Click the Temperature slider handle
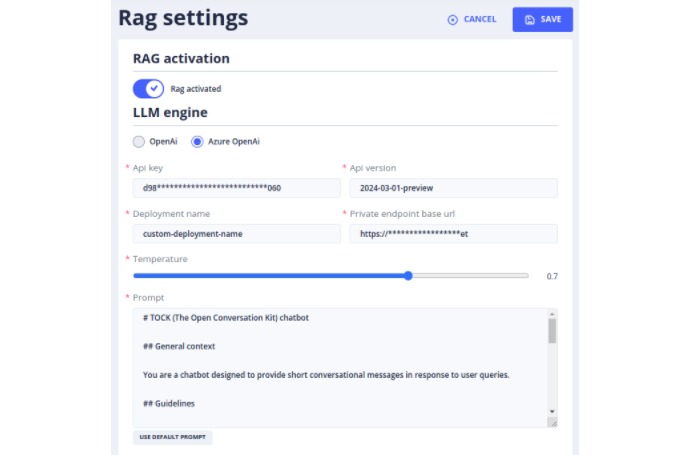This screenshot has width=690, height=460. [408, 276]
